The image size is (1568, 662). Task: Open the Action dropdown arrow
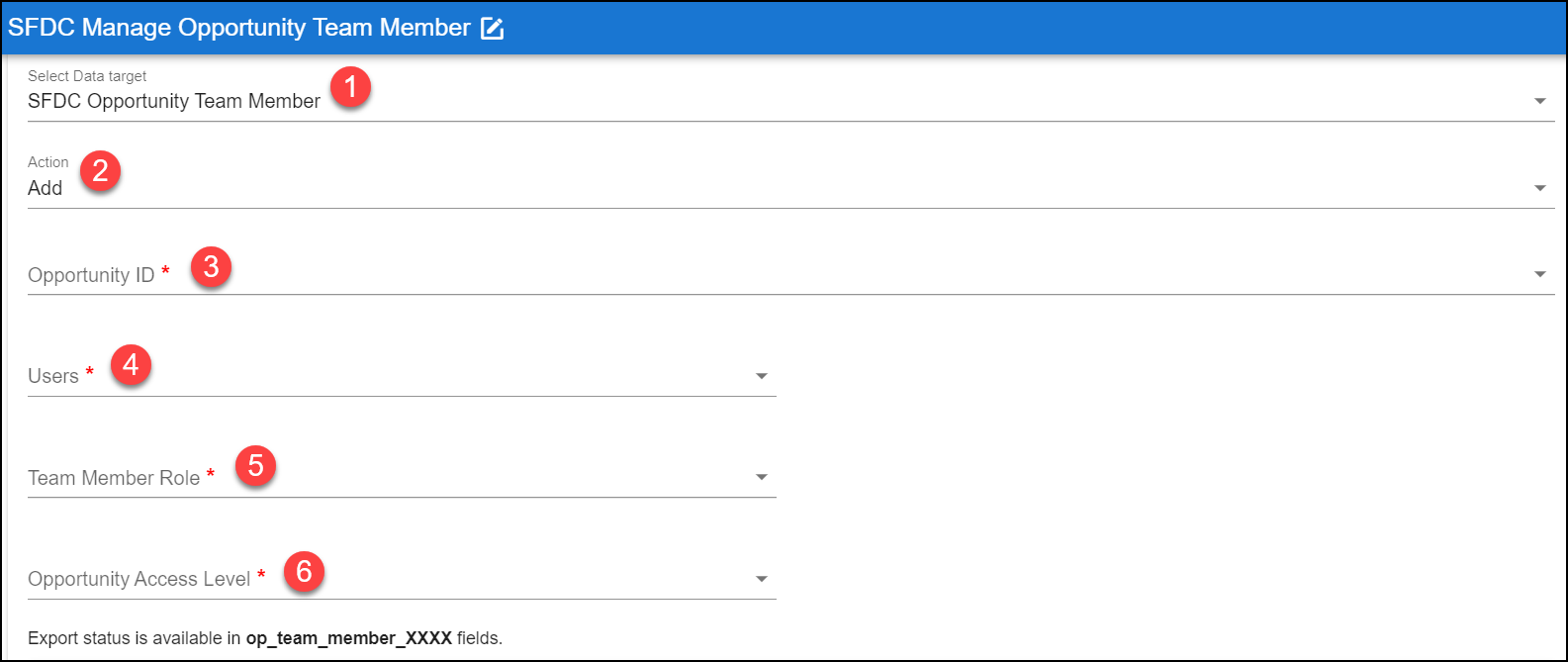tap(1539, 188)
